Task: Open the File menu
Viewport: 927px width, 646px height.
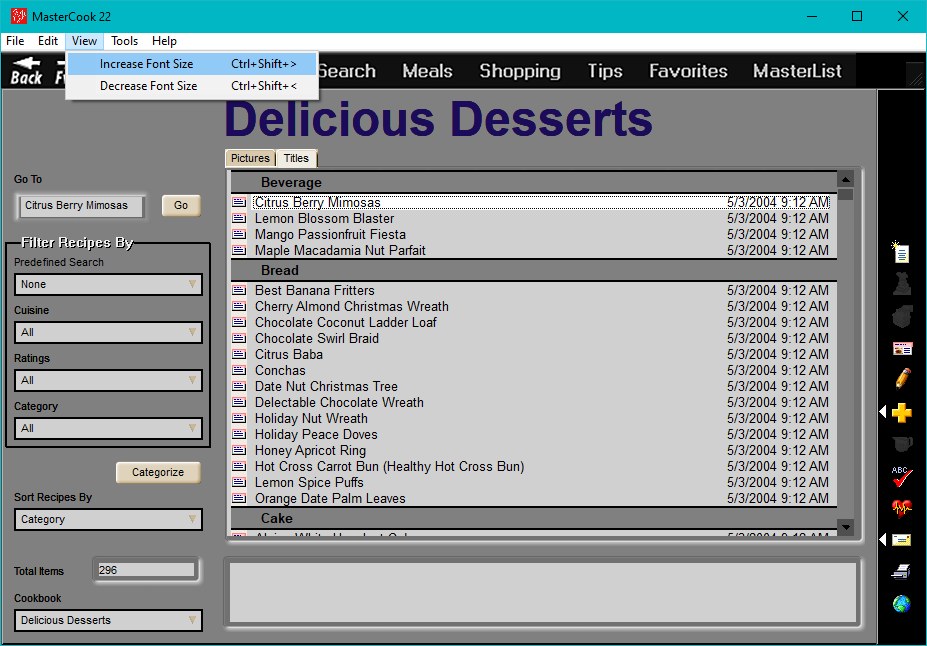Action: click(x=15, y=41)
